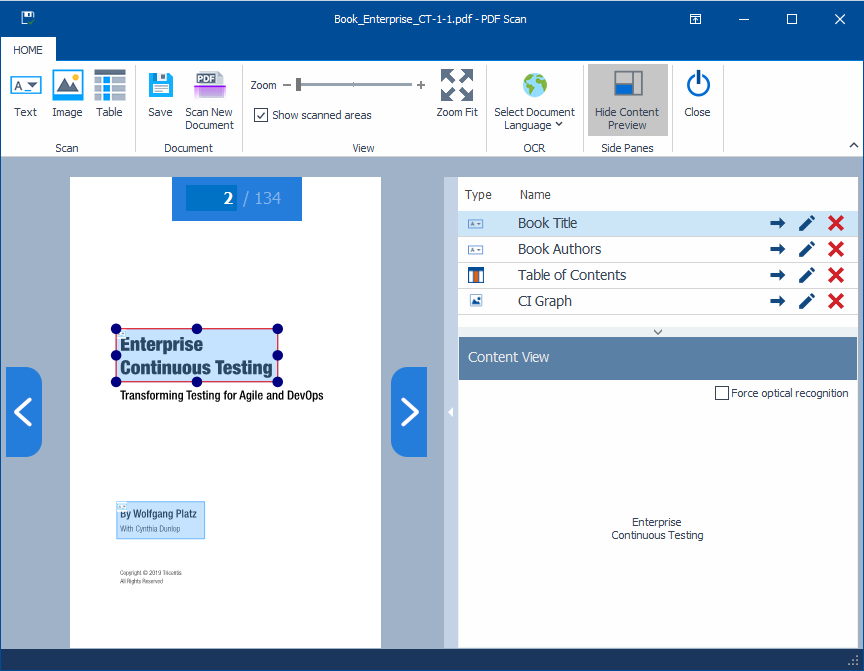The image size is (864, 671).
Task: Collapse the ribbon with the arrow
Action: (853, 146)
